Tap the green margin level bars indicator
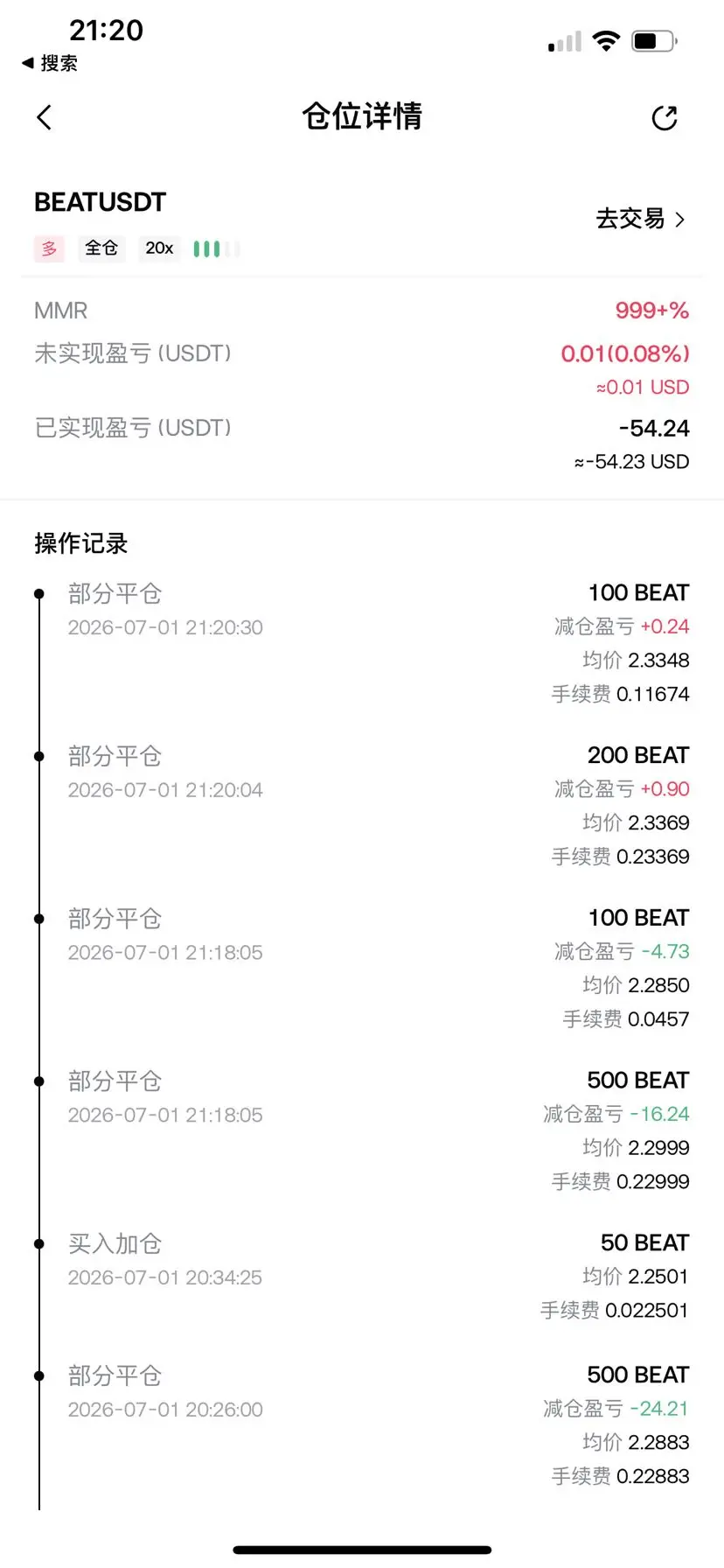The width and height of the screenshot is (724, 1568). click(216, 248)
